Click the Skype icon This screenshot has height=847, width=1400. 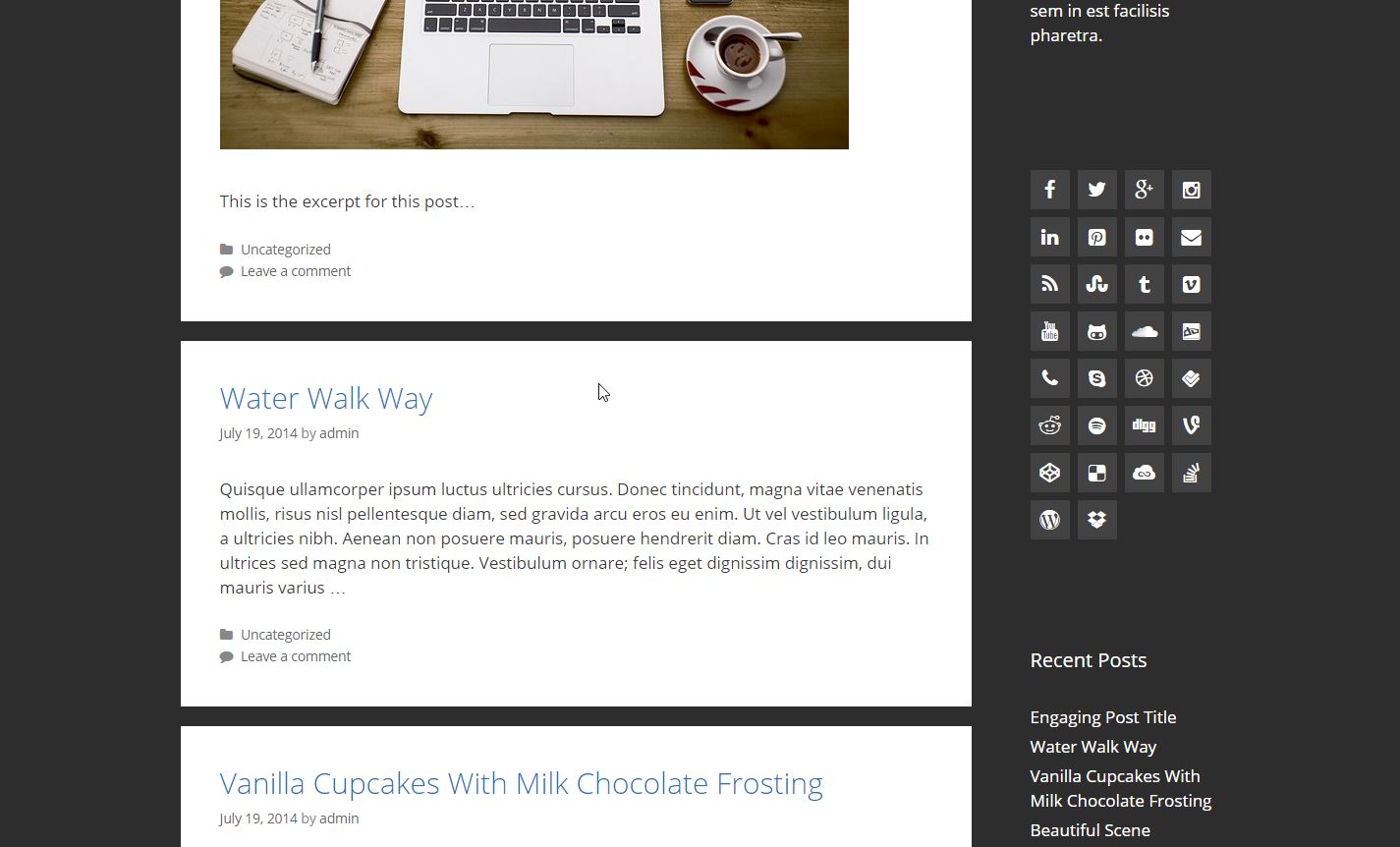[1096, 378]
